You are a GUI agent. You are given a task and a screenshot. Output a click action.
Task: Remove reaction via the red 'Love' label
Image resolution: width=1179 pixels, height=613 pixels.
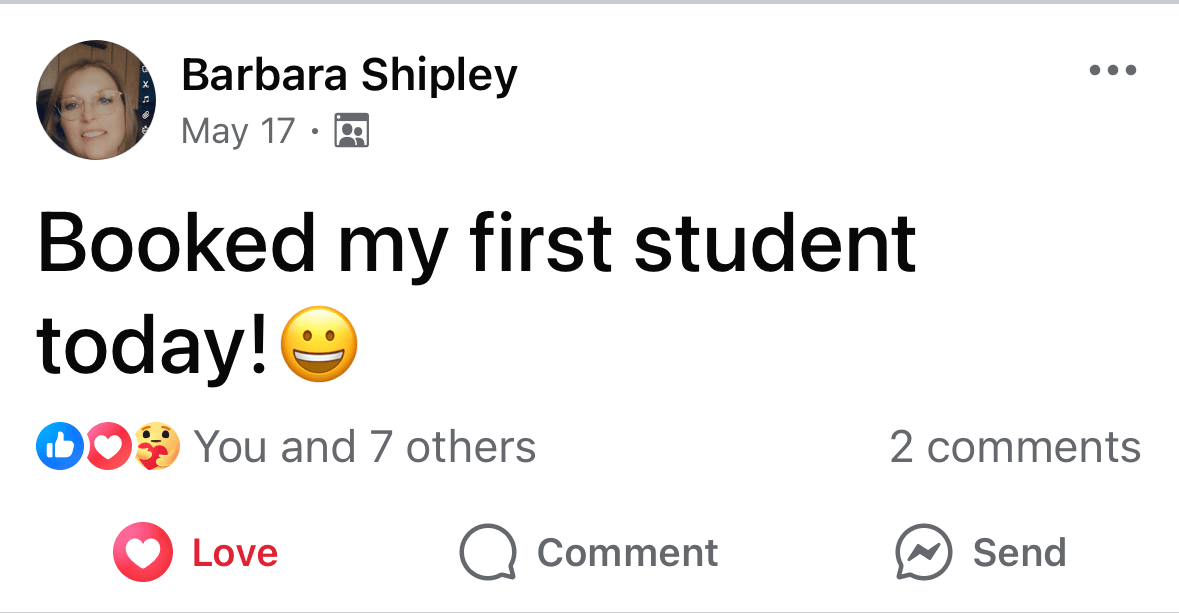pos(235,553)
